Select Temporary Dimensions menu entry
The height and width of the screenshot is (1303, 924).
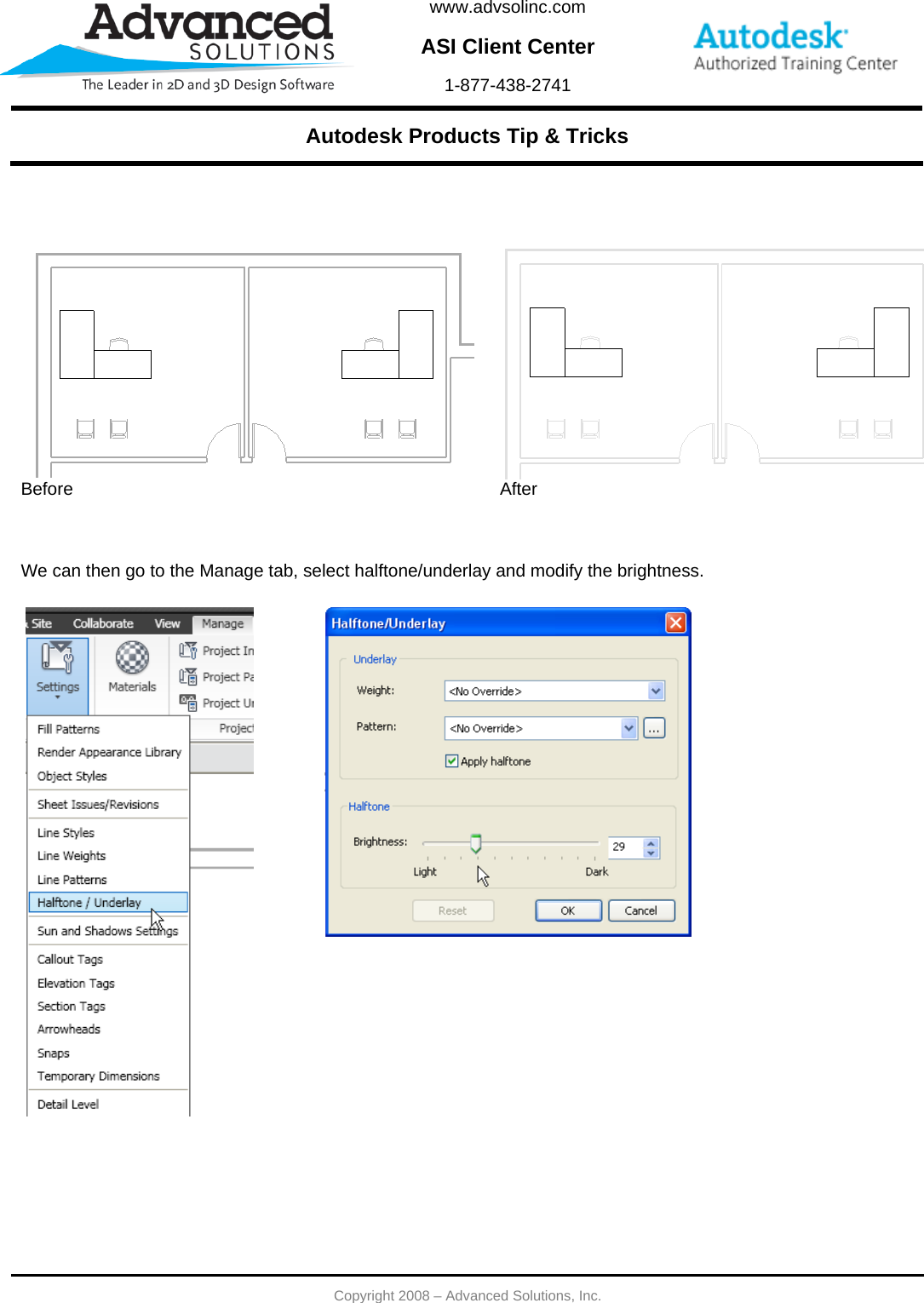point(108,1076)
